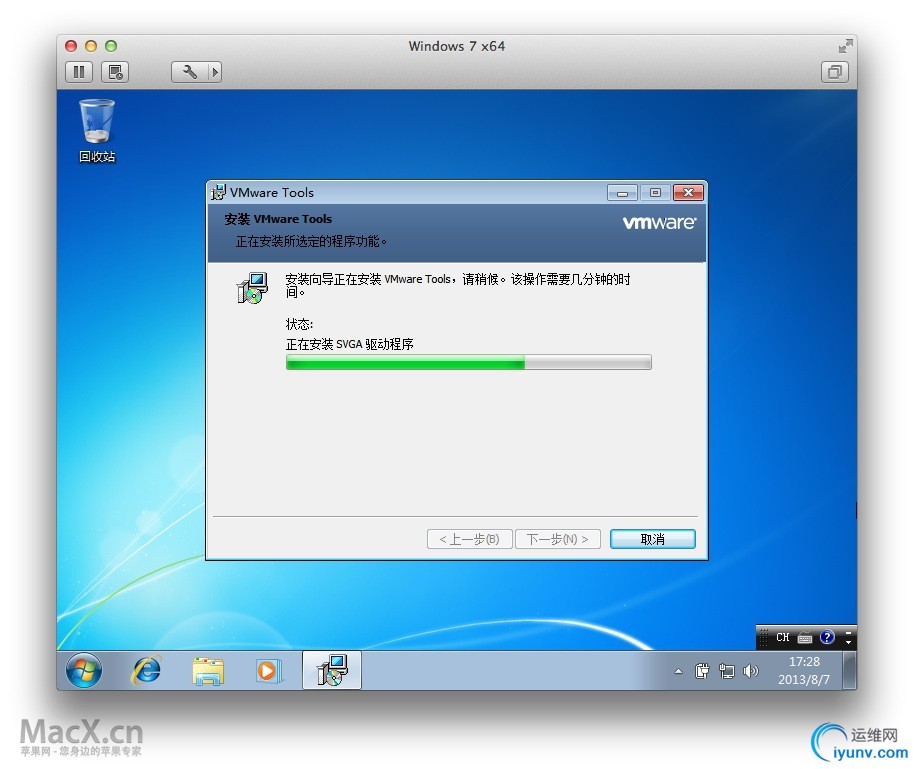This screenshot has height=769, width=914.
Task: Click the installer CD icon in dialog
Action: tap(252, 287)
